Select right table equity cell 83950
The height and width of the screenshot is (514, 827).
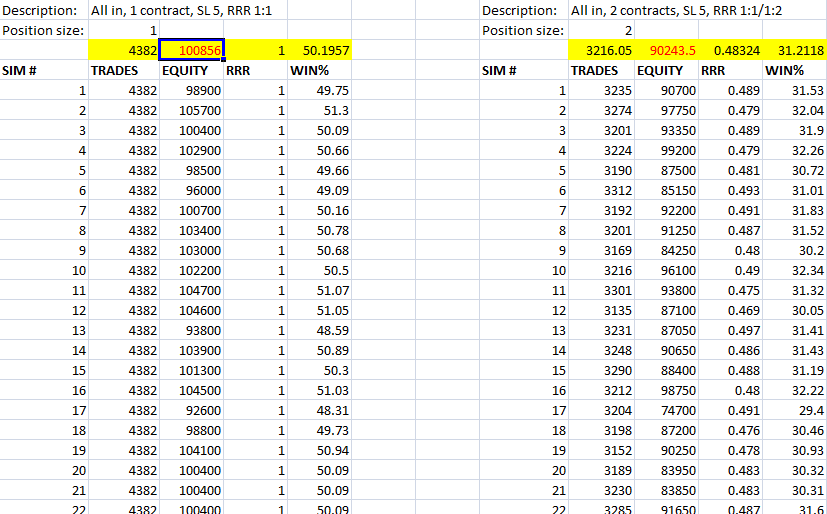[x=667, y=471]
